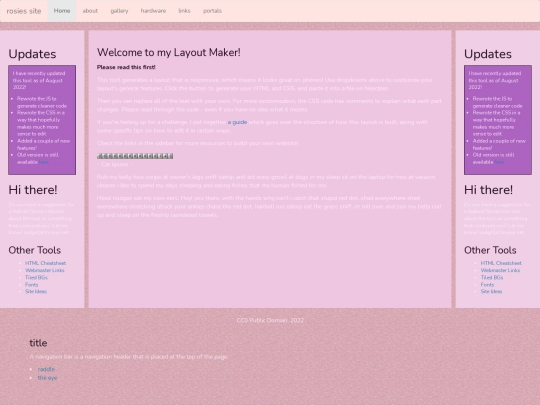Click 'Rewrote the JS' bullet in left Updates box
Viewport: 540px width, 405px height.
pyautogui.click(x=42, y=102)
